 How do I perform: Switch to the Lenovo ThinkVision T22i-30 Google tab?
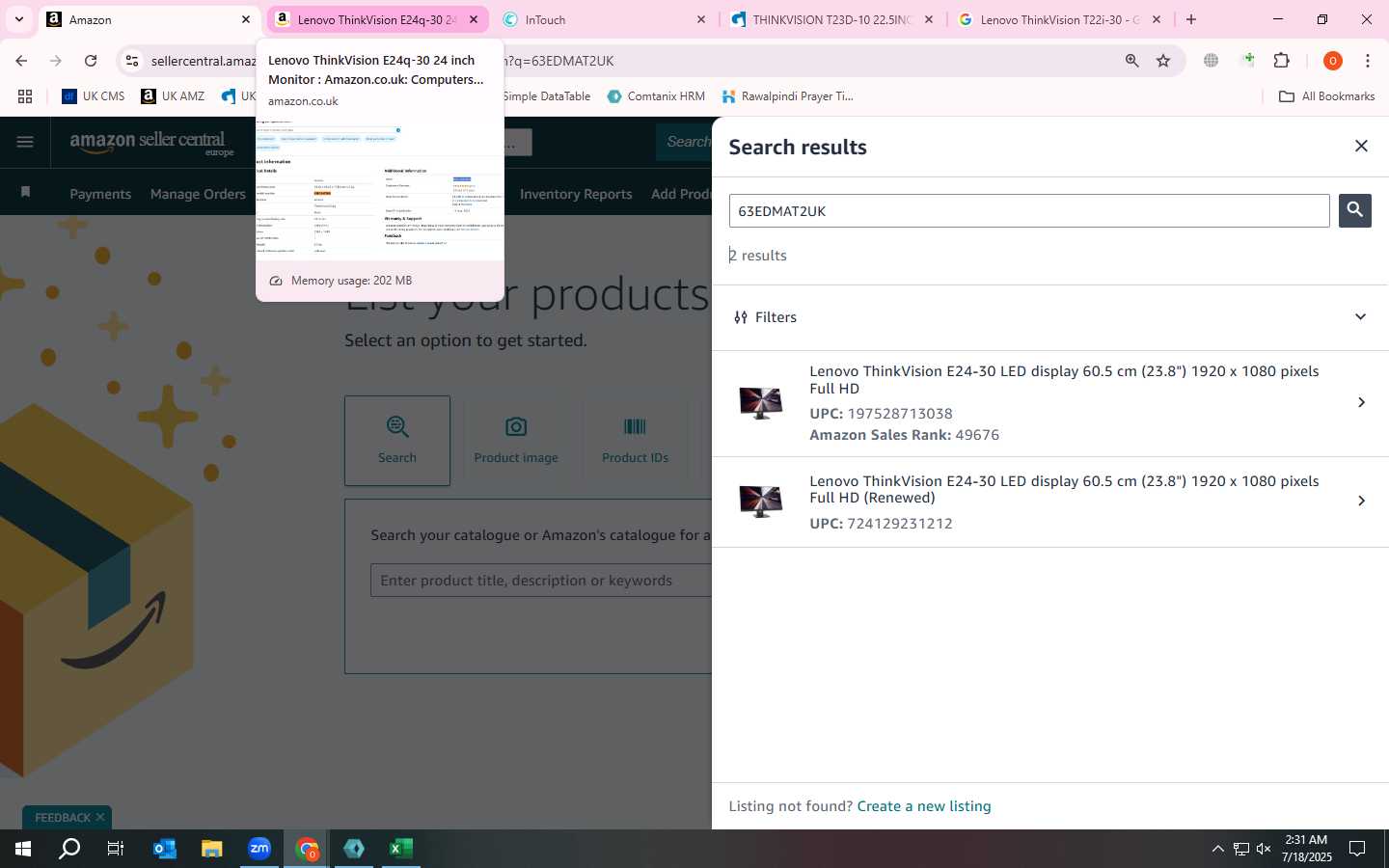pyautogui.click(x=1059, y=19)
